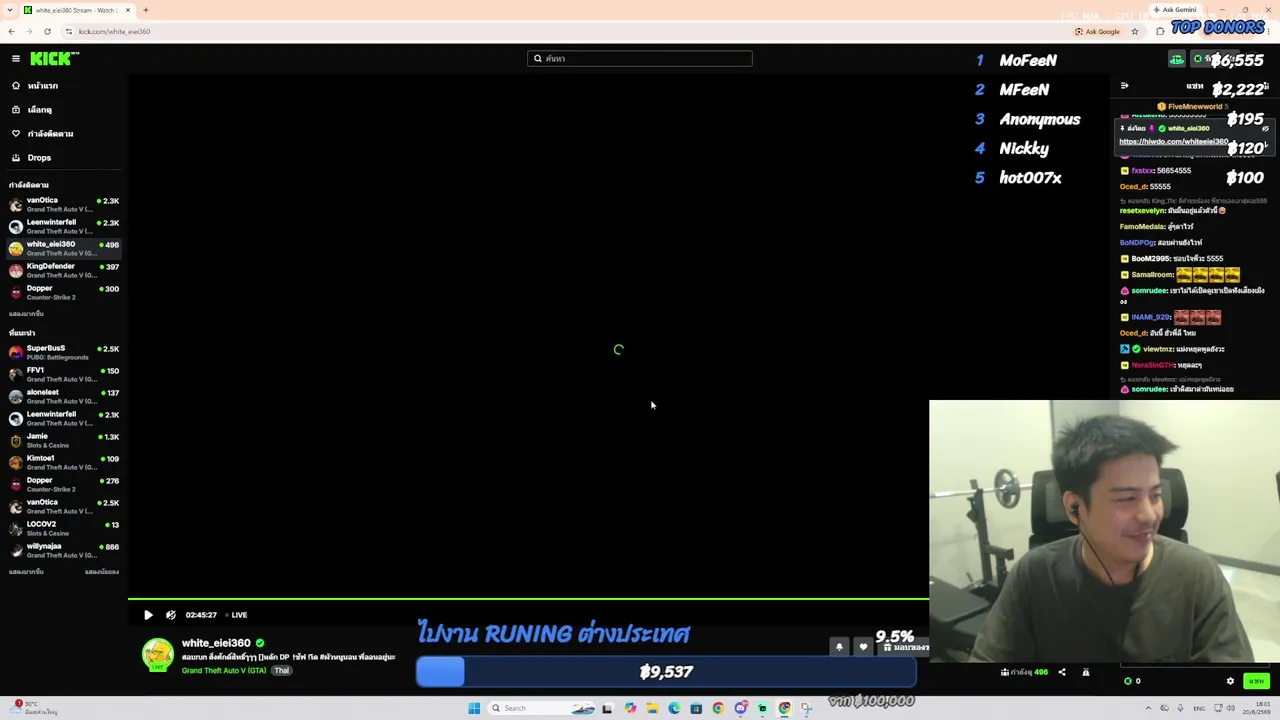
Task: Open Microsoft Edge from the taskbar
Action: click(x=674, y=708)
